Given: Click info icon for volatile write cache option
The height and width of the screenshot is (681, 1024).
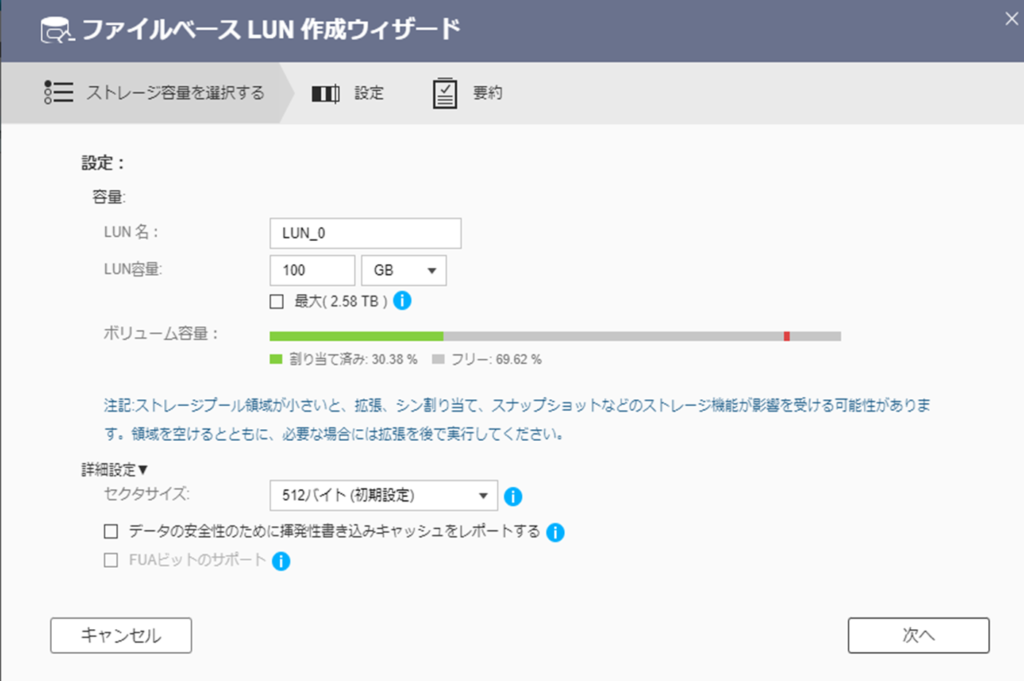Looking at the screenshot, I should (556, 532).
